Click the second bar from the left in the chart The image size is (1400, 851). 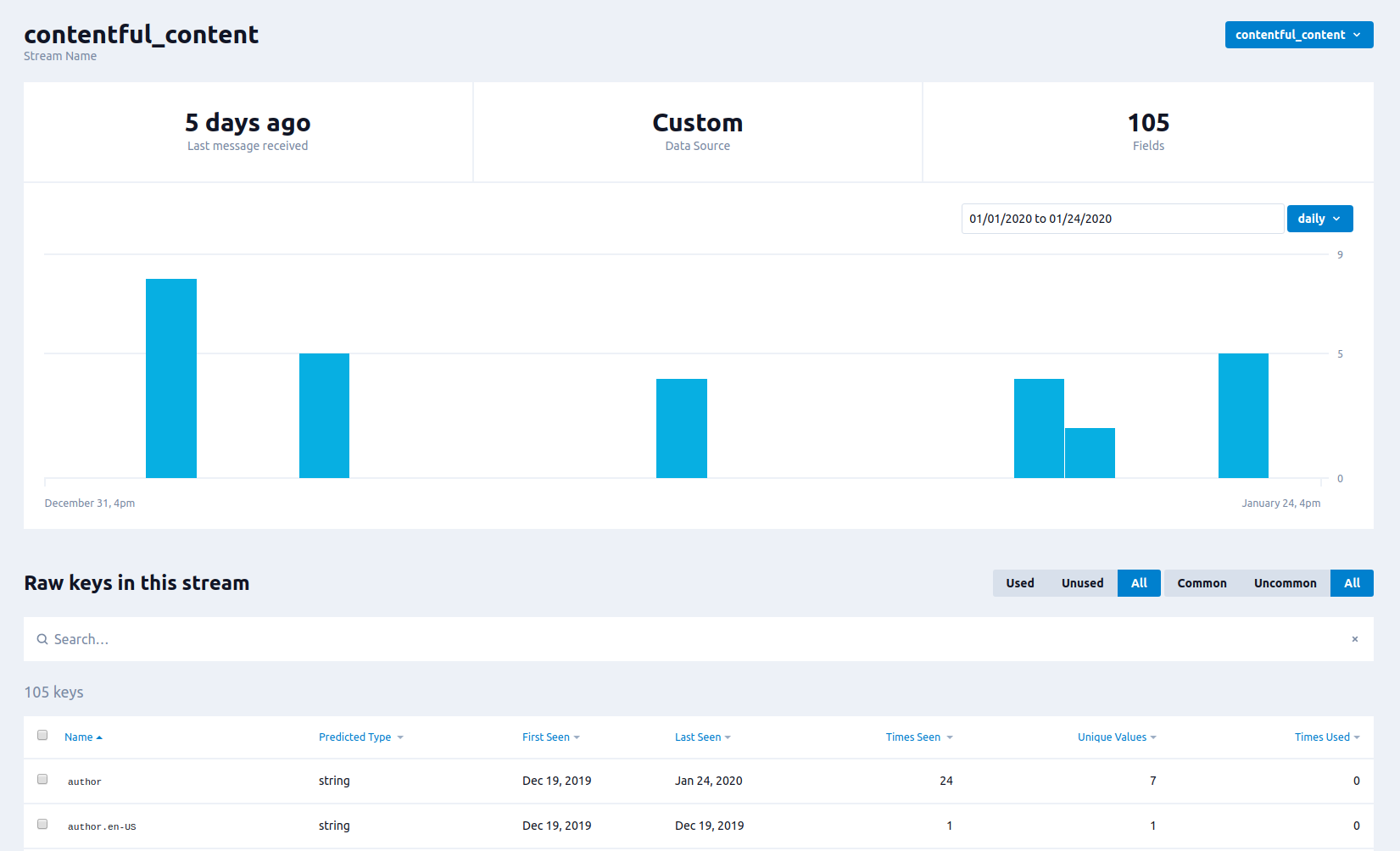click(324, 415)
